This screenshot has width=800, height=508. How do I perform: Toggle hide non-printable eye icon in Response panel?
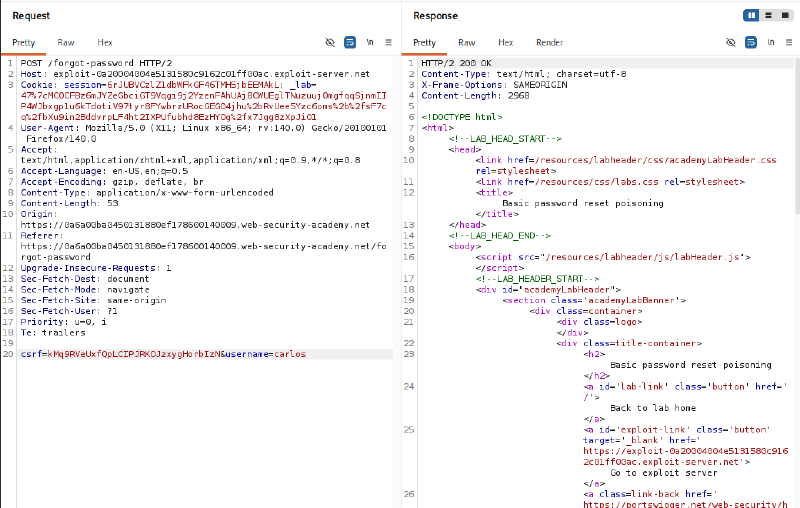coord(731,42)
